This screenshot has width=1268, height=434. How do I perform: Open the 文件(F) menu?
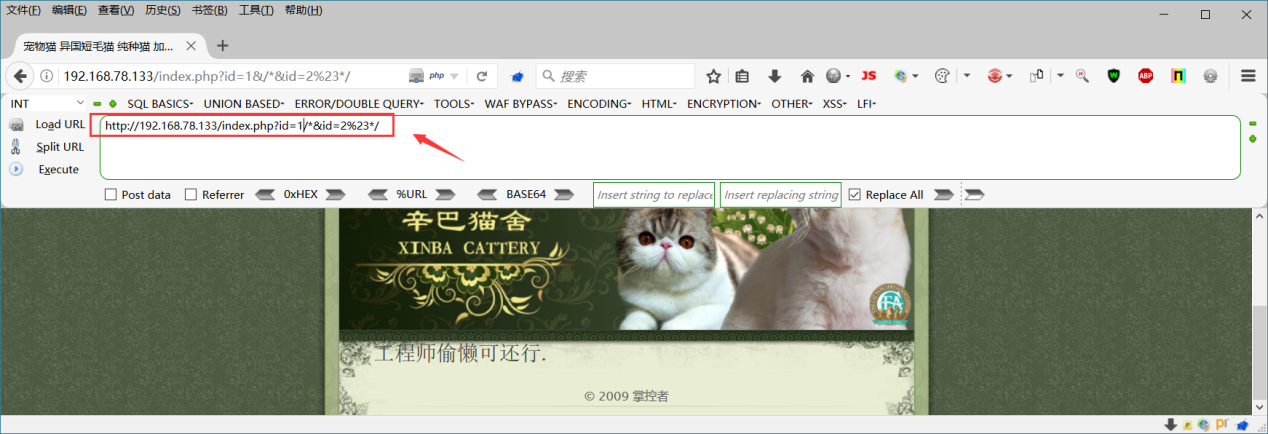click(24, 11)
